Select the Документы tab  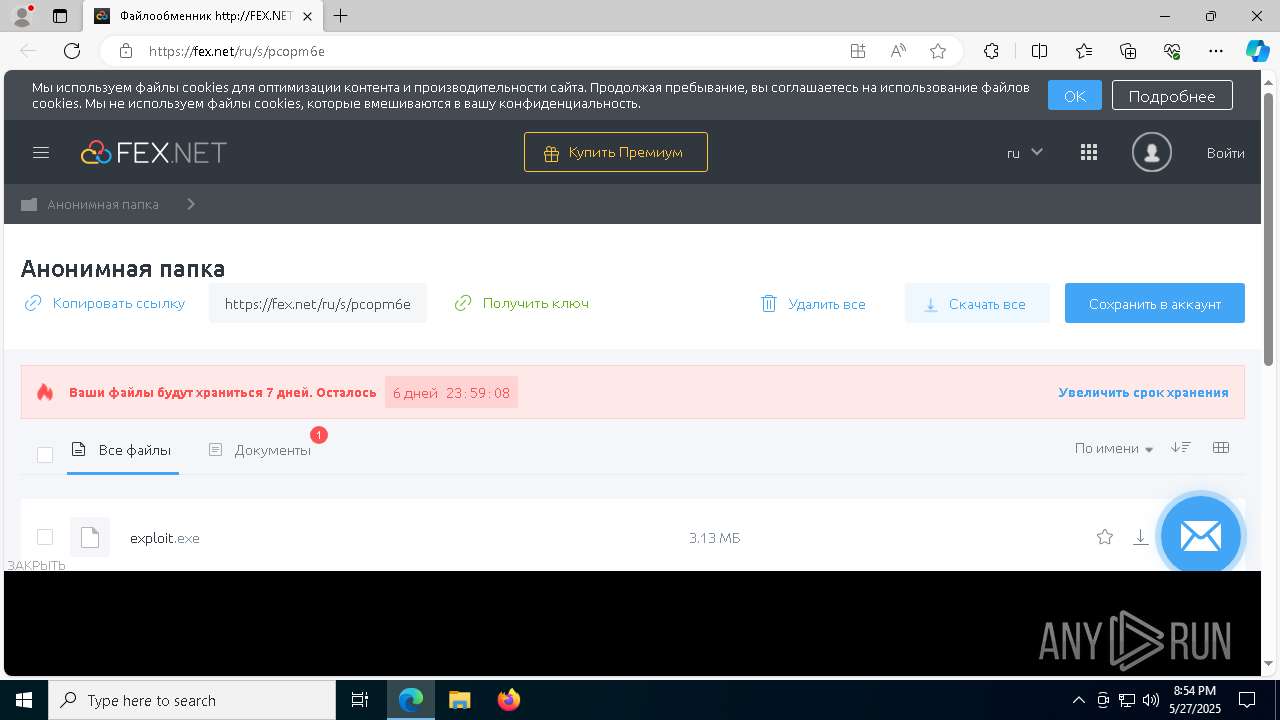coord(260,450)
